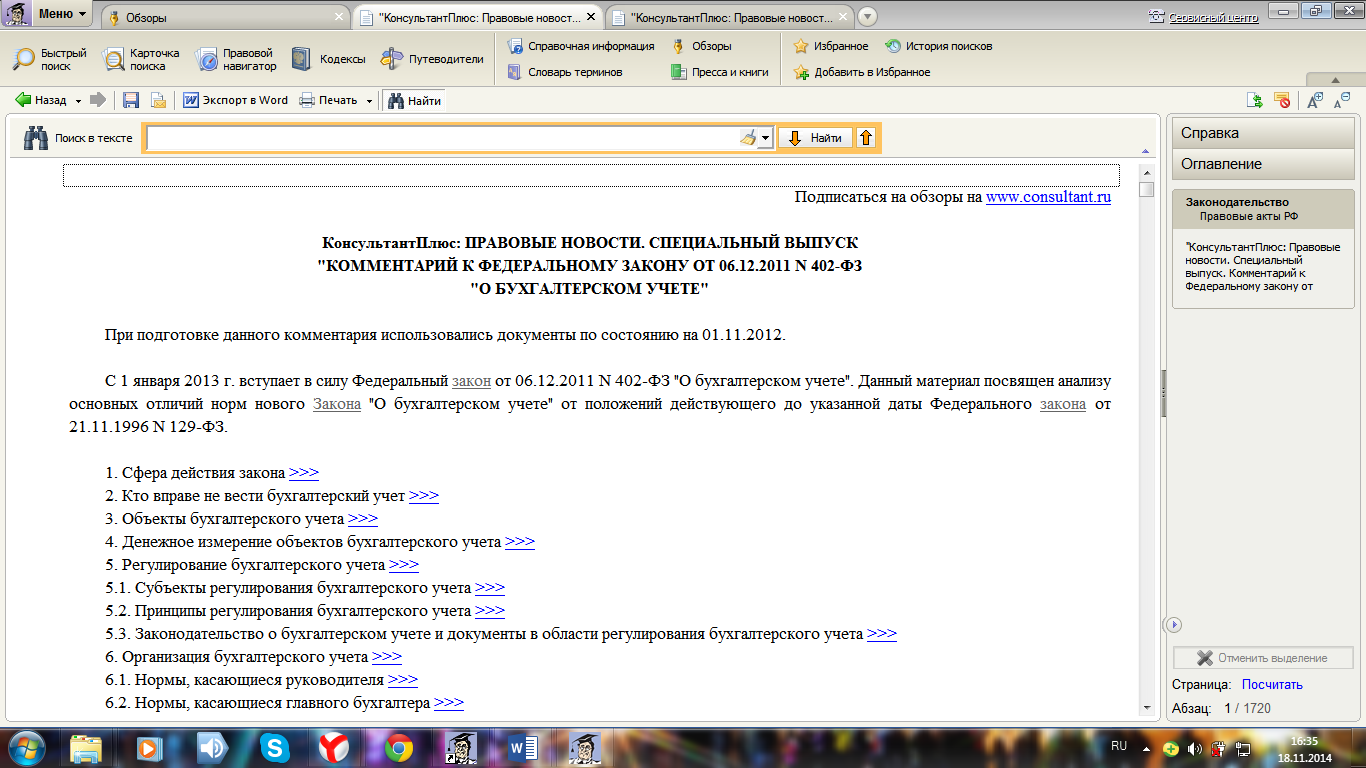
Task: Jump to section 6.2 главного бухгалтера >>>
Action: pyautogui.click(x=449, y=703)
